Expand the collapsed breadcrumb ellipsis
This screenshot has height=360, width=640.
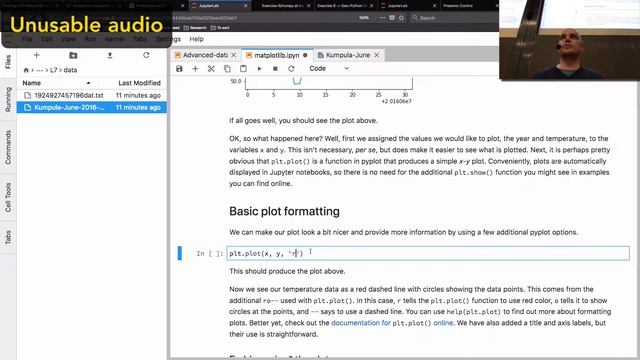point(40,70)
